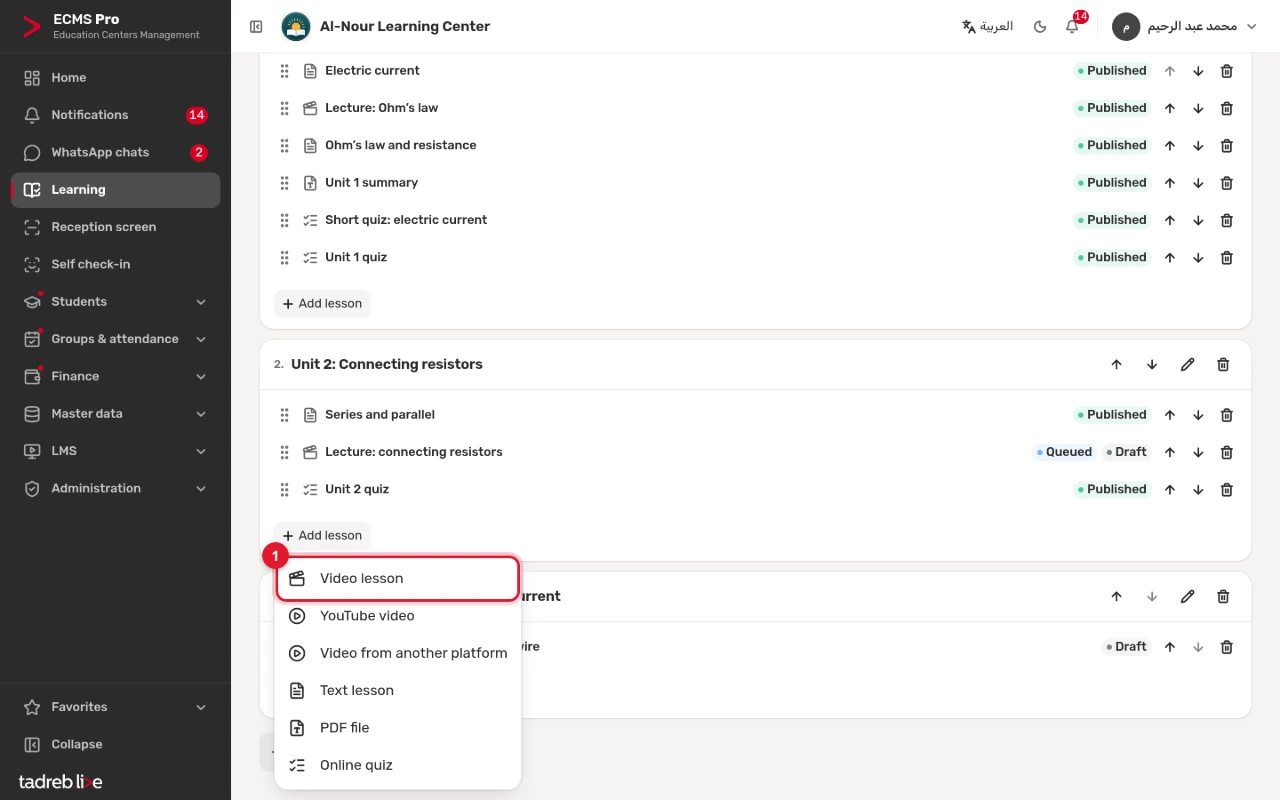This screenshot has width=1280, height=800.
Task: Move Lecture: Ohm's law lesson up
Action: click(x=1170, y=108)
